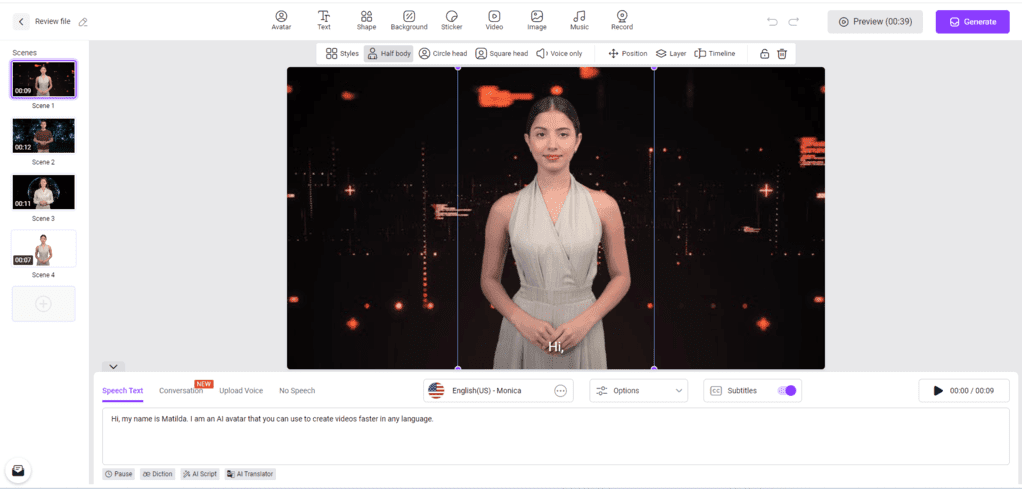Click the Scenes panel heading
This screenshot has height=489, width=1022.
pyautogui.click(x=25, y=53)
